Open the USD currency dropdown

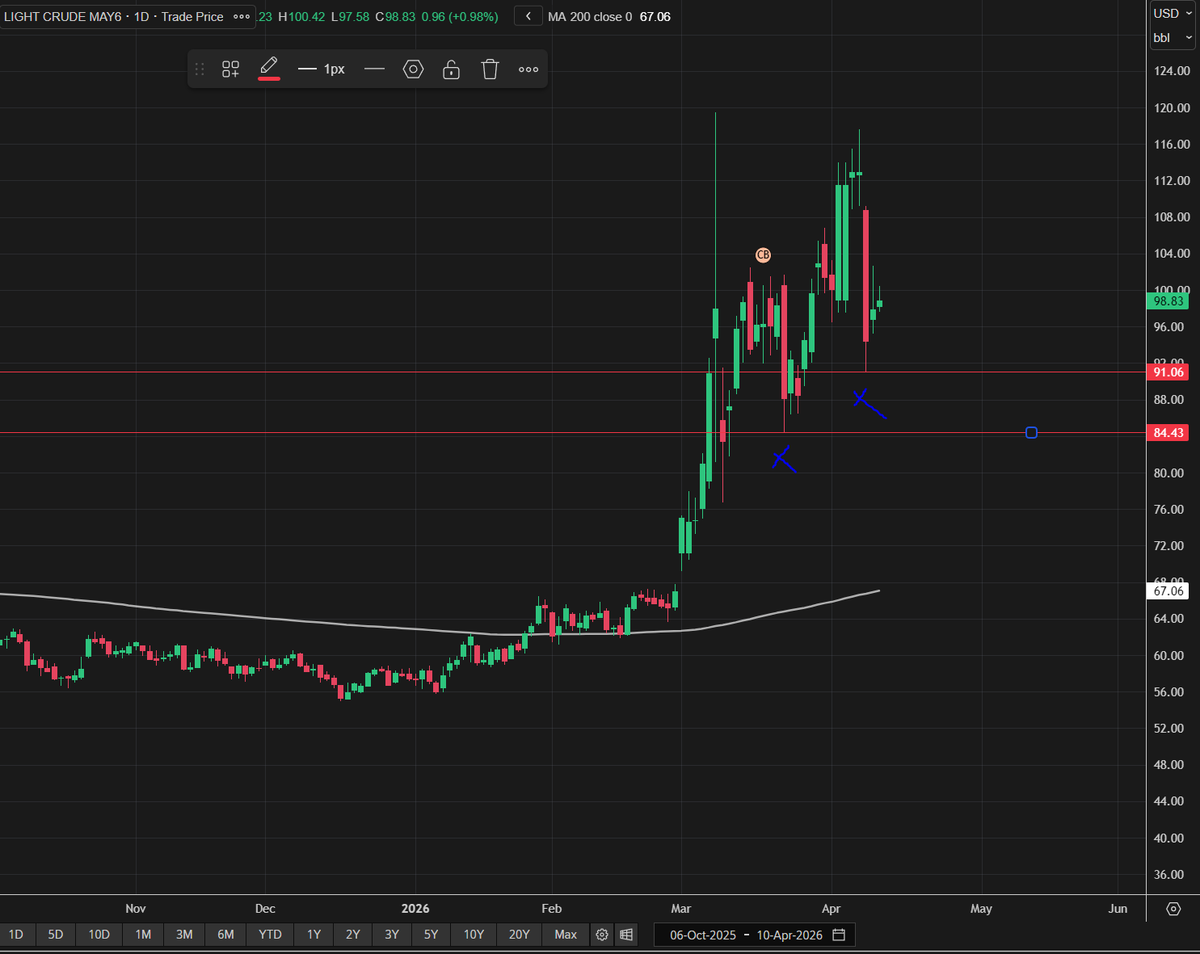click(x=1172, y=13)
